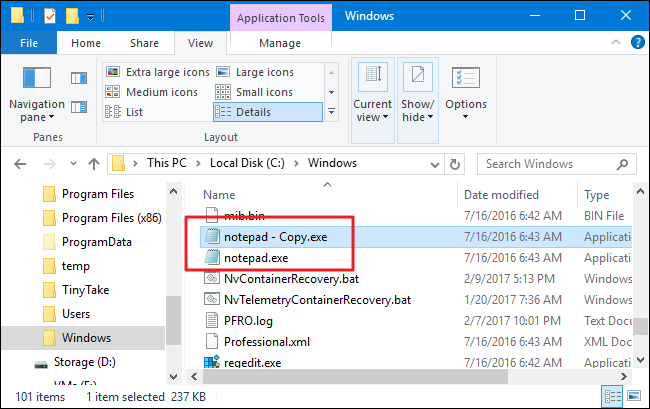Go back with the Back arrow

pyautogui.click(x=20, y=165)
